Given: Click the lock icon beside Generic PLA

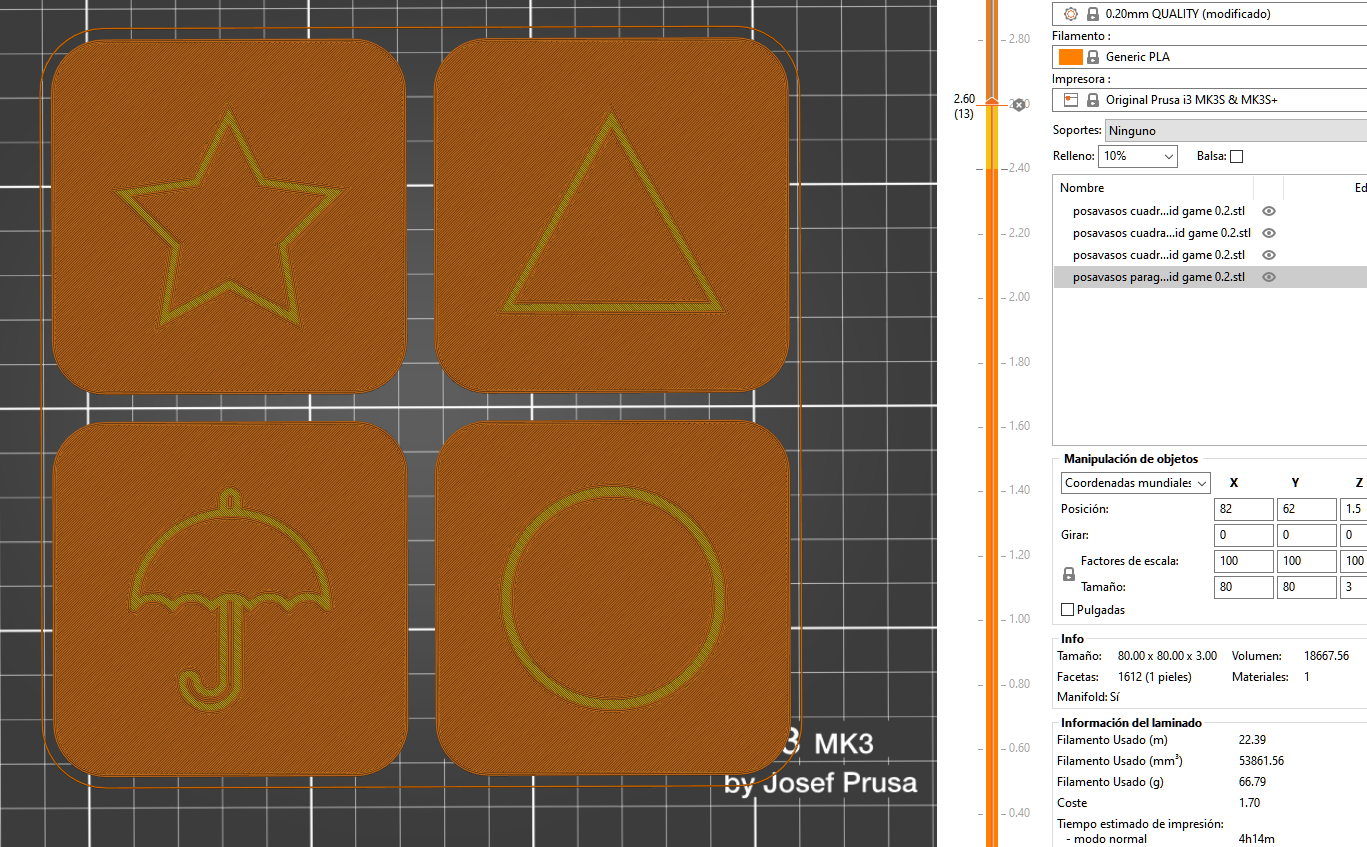Looking at the screenshot, I should (1093, 57).
